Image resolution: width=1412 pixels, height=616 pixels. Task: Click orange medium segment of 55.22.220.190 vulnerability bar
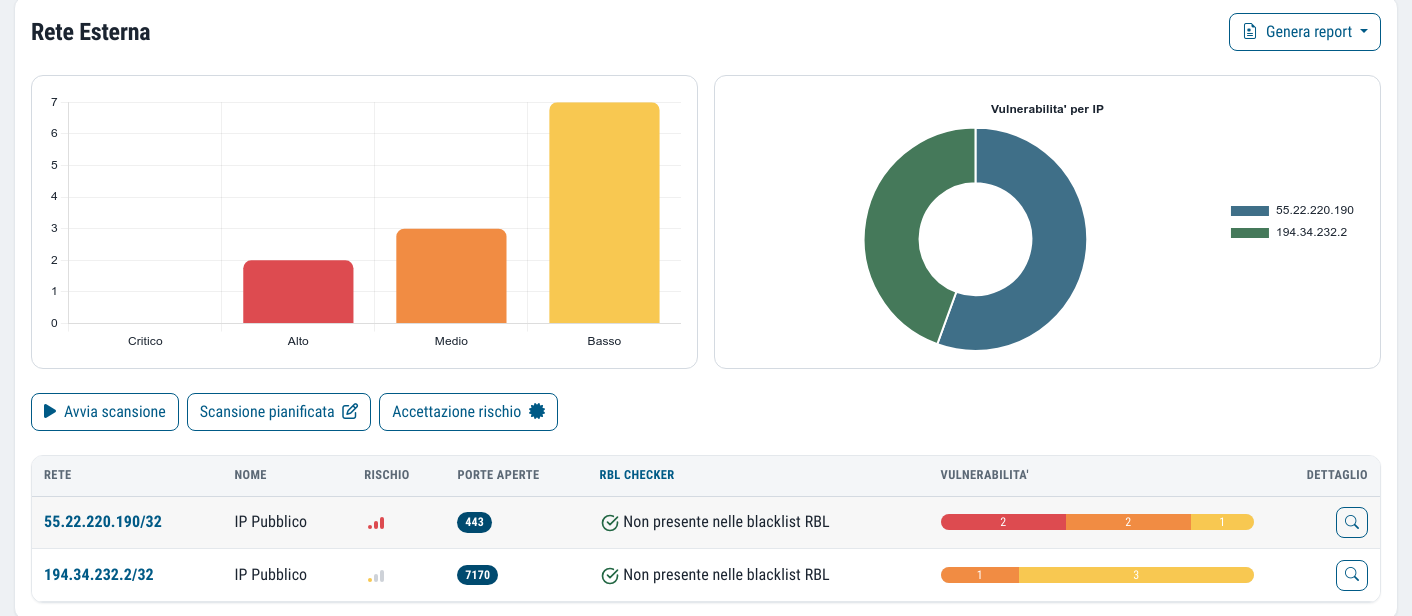[x=1128, y=522]
